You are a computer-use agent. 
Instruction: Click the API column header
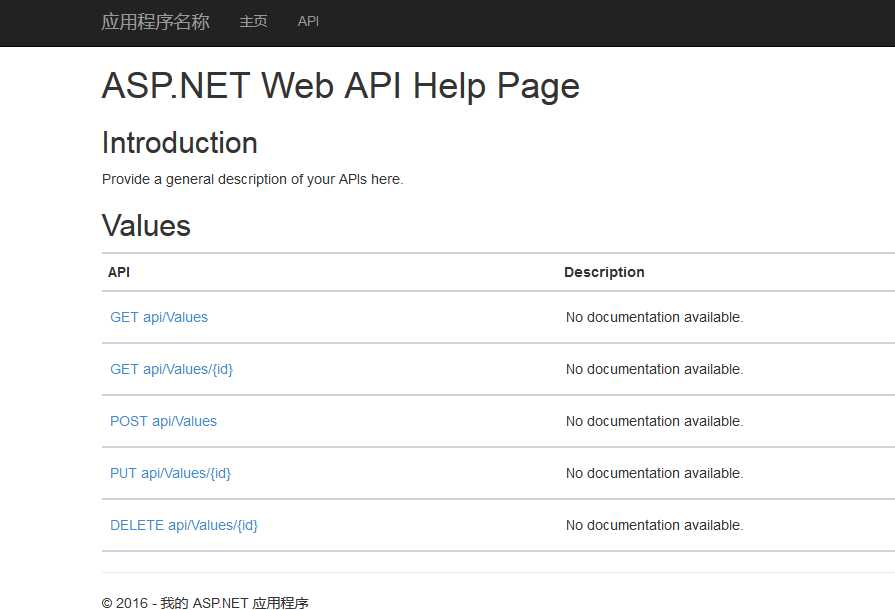[119, 272]
